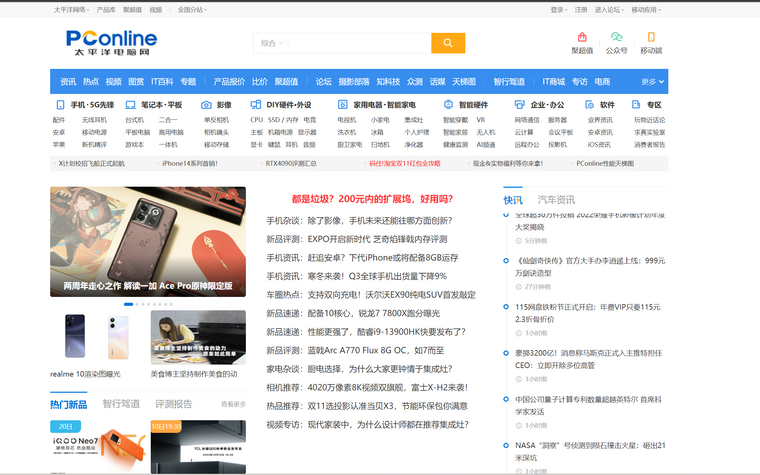Click the 登录 login link
760x475 pixels.
pos(558,10)
